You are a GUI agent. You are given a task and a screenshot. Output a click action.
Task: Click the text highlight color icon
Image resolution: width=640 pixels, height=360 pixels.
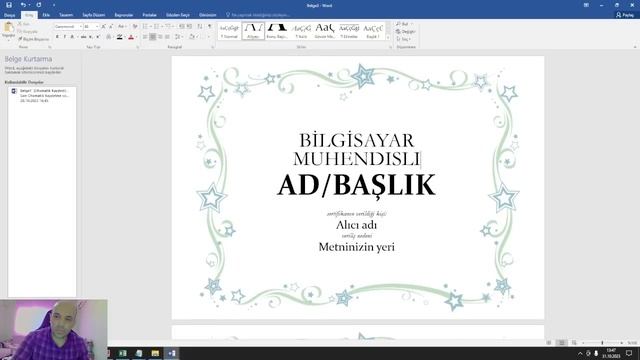[119, 37]
